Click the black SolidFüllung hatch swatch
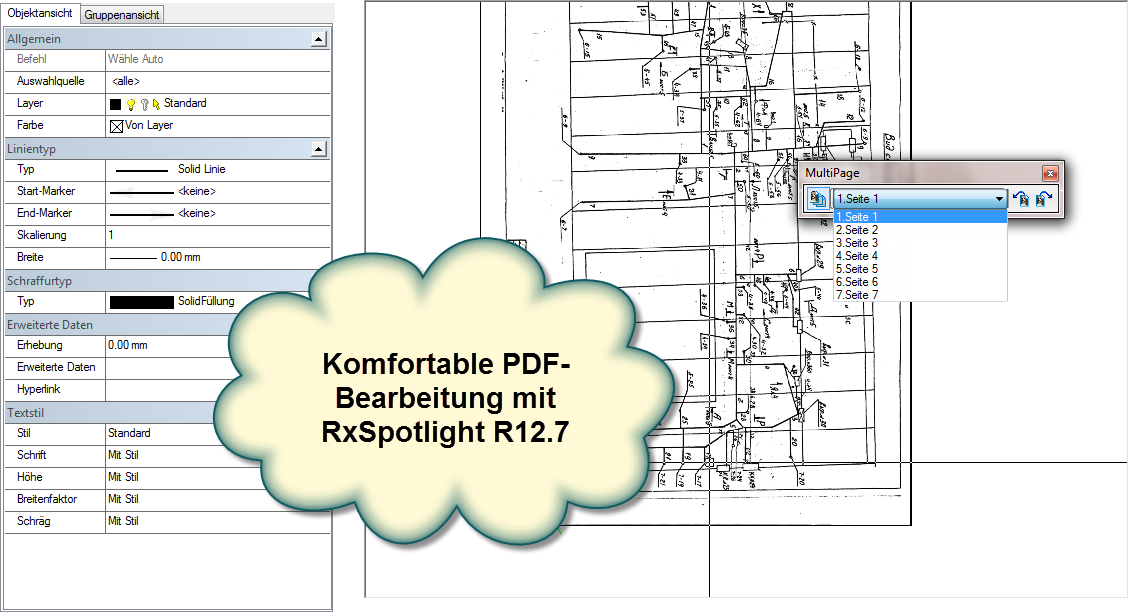Image resolution: width=1129 pixels, height=613 pixels. pyautogui.click(x=142, y=302)
